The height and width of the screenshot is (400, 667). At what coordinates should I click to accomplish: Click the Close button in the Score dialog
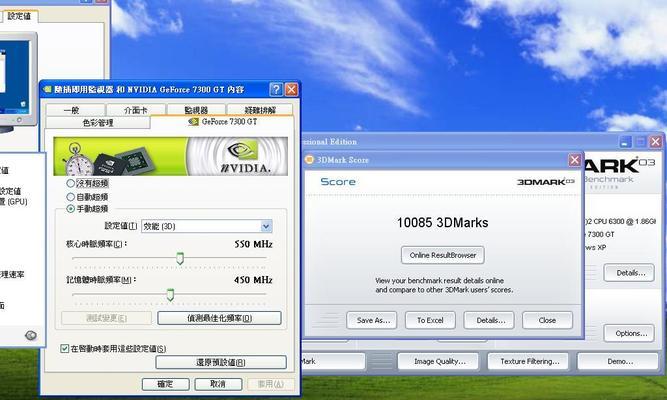point(547,320)
